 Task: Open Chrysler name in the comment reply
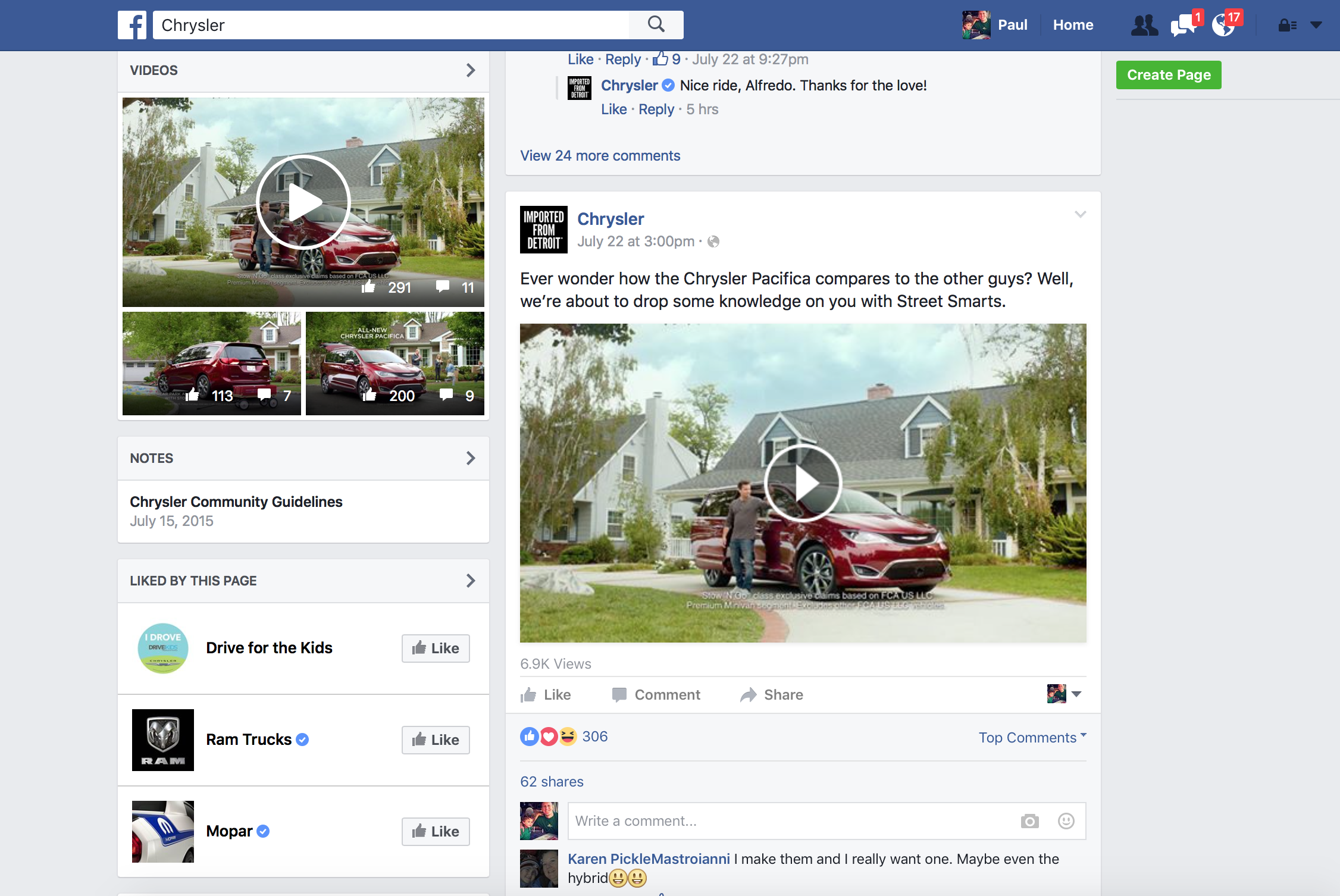pyautogui.click(x=629, y=86)
